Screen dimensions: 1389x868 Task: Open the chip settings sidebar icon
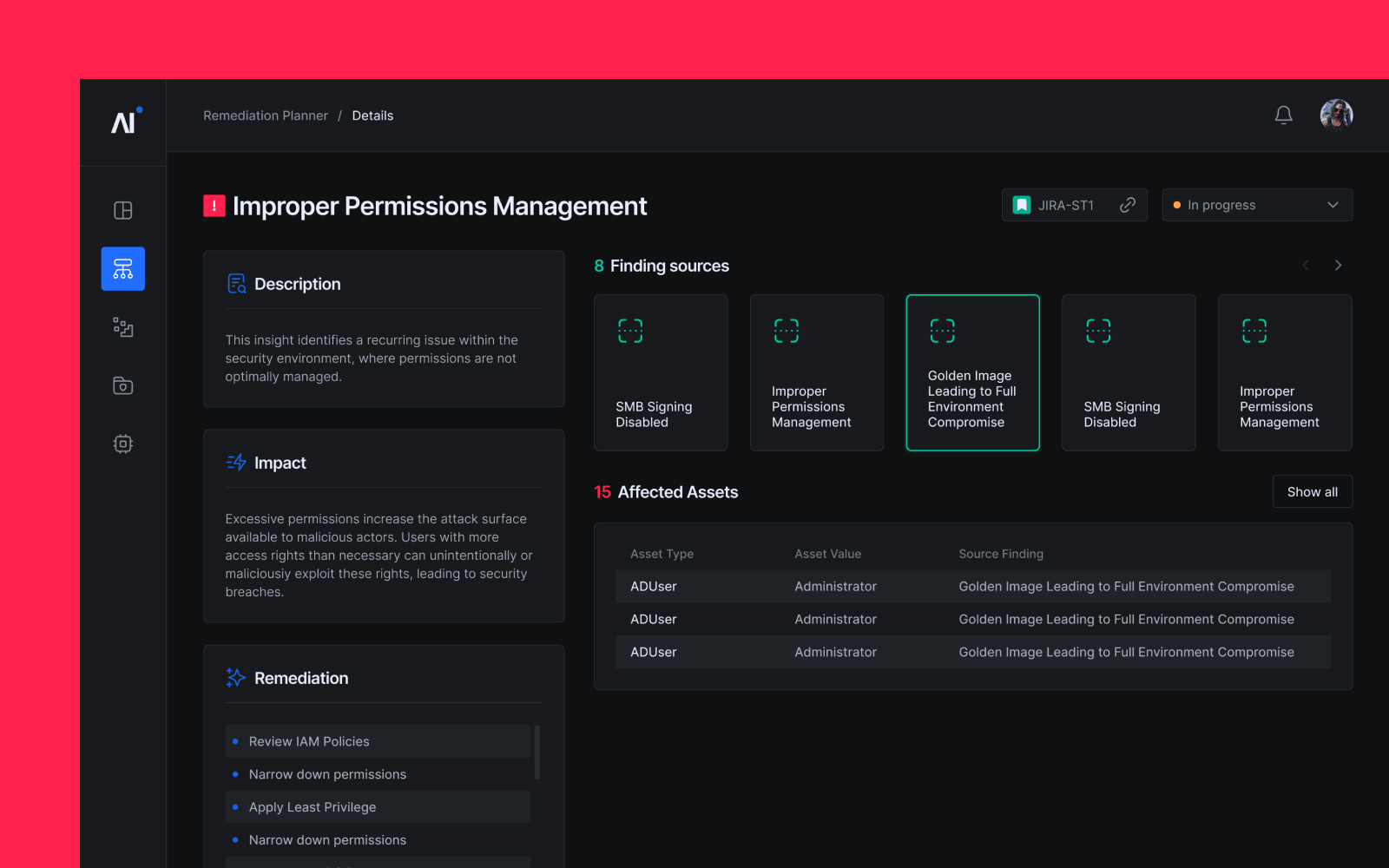[123, 444]
